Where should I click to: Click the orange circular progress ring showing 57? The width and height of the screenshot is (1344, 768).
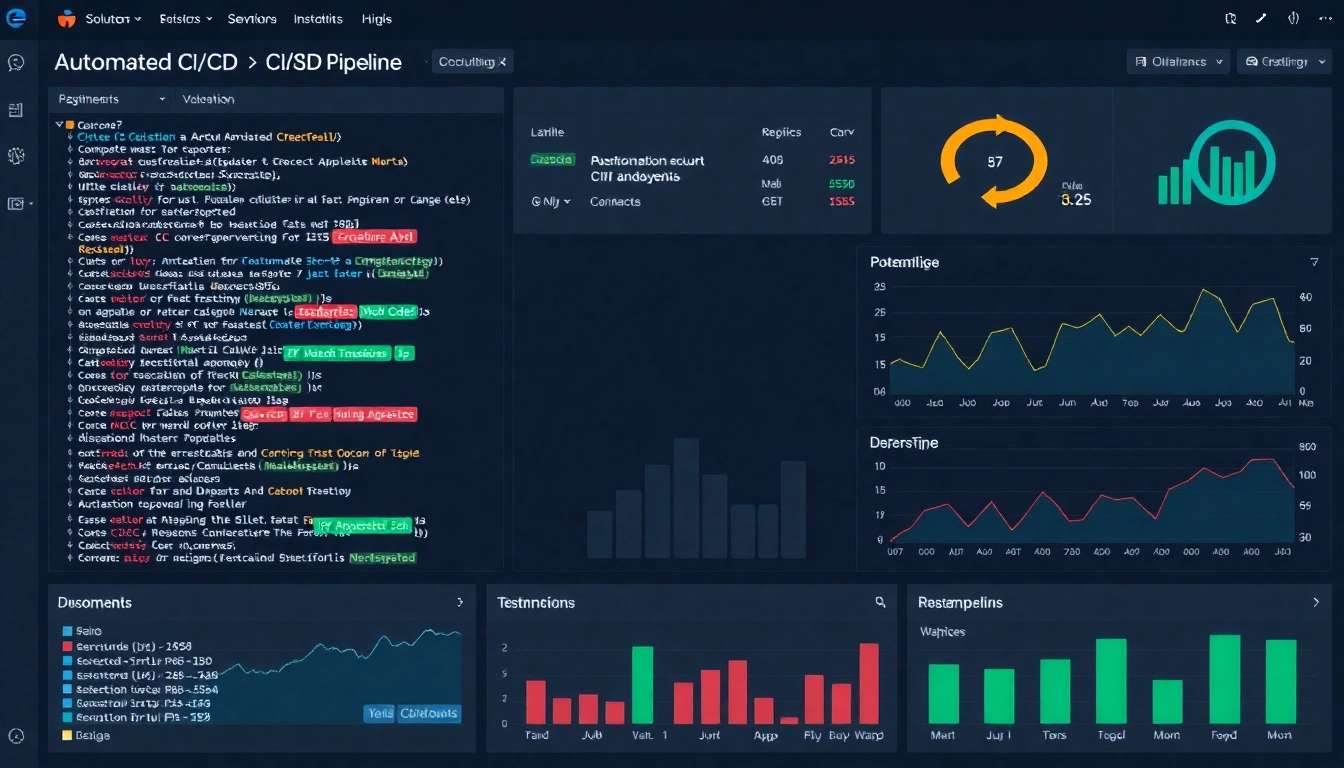tap(993, 161)
